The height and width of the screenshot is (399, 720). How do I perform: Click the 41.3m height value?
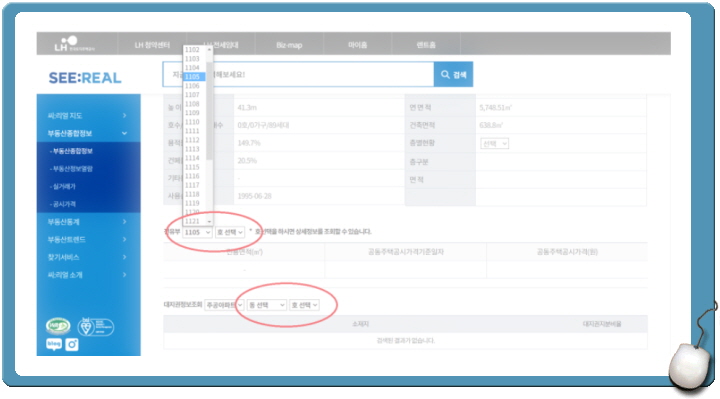coord(247,107)
